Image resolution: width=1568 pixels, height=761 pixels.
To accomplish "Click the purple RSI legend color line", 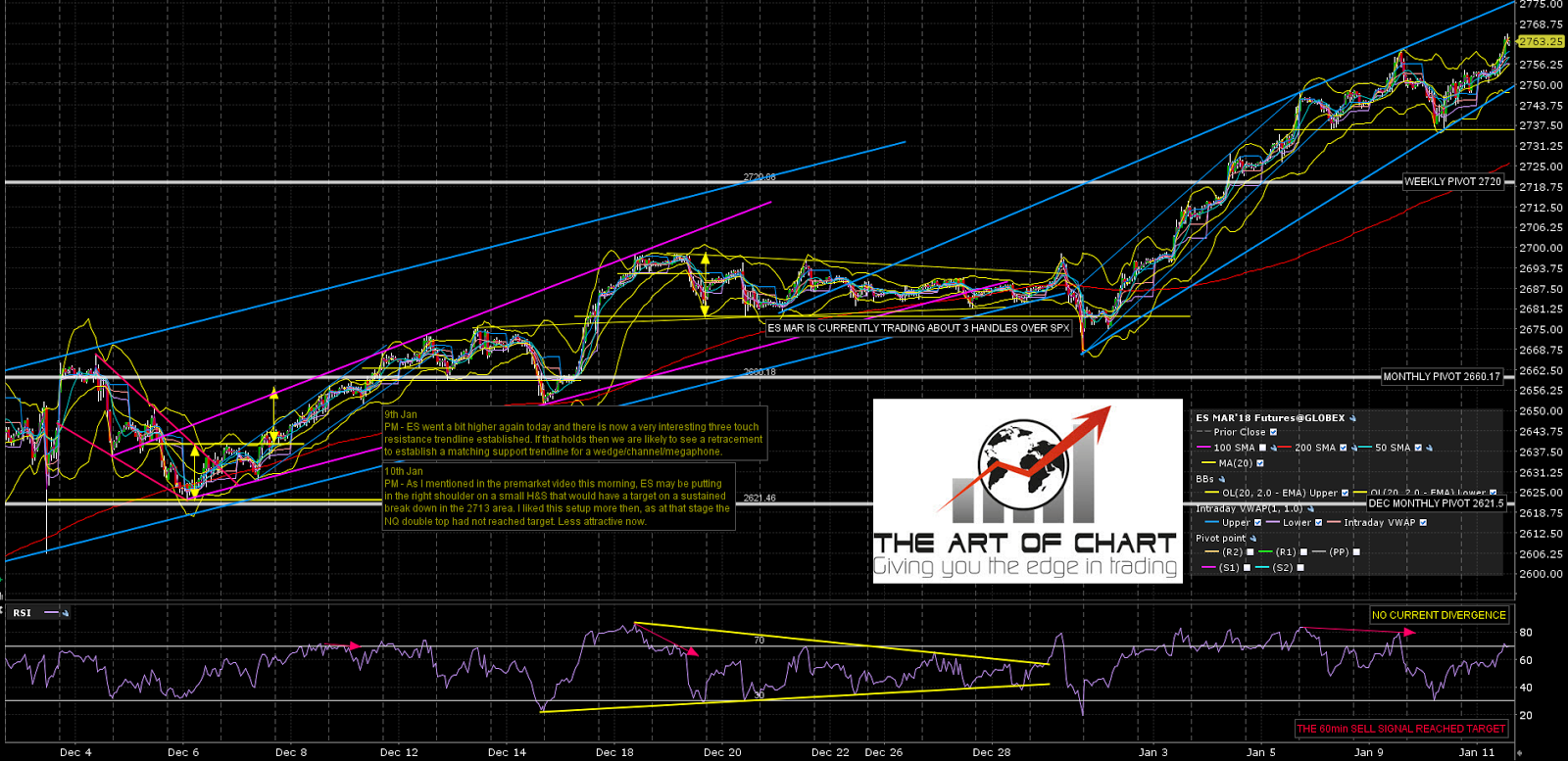I will [51, 613].
